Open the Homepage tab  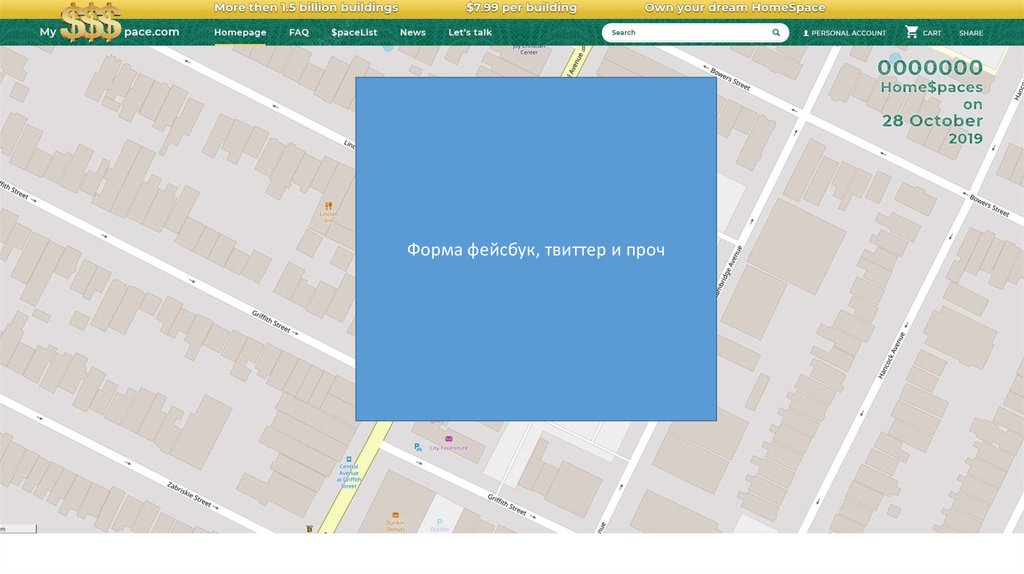pos(240,33)
